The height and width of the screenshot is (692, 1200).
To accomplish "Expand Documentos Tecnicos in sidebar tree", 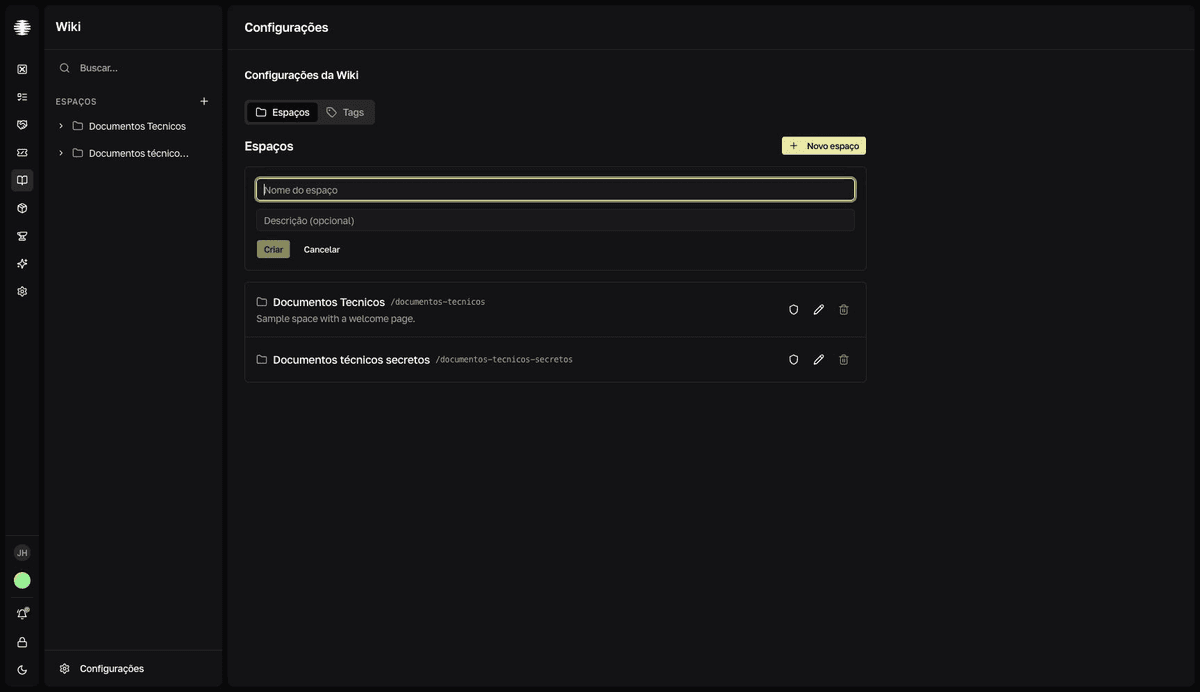I will [x=61, y=126].
